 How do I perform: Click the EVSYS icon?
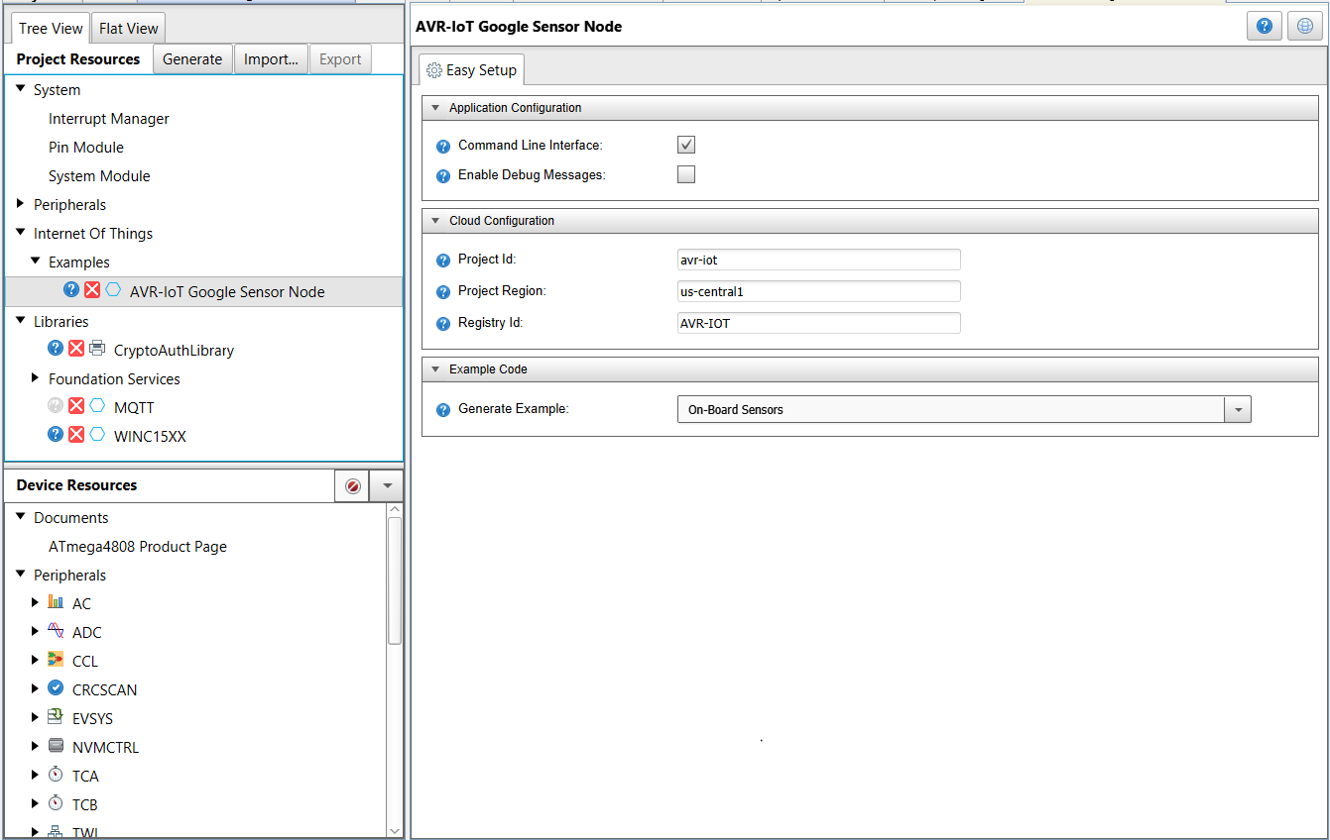pos(56,717)
